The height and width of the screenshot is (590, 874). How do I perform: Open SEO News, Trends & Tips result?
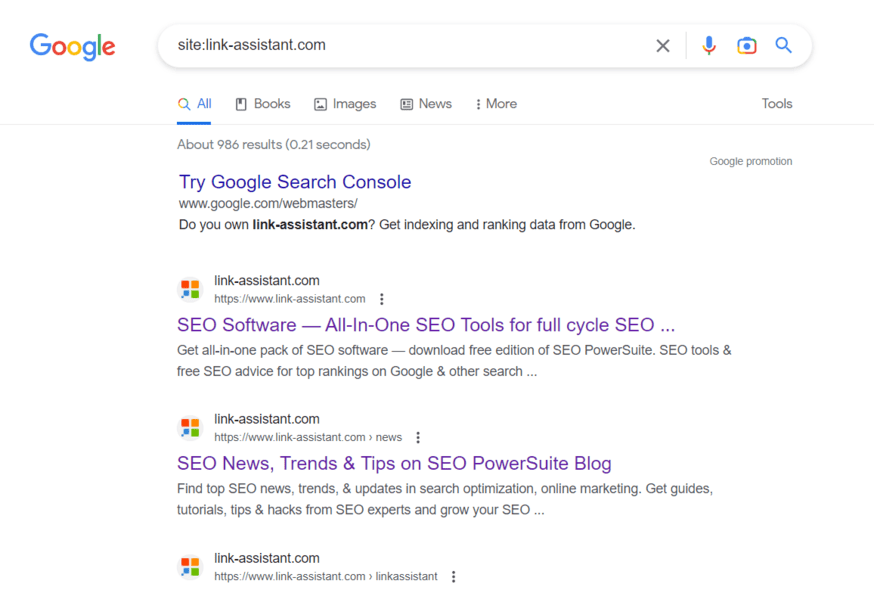[x=394, y=464]
